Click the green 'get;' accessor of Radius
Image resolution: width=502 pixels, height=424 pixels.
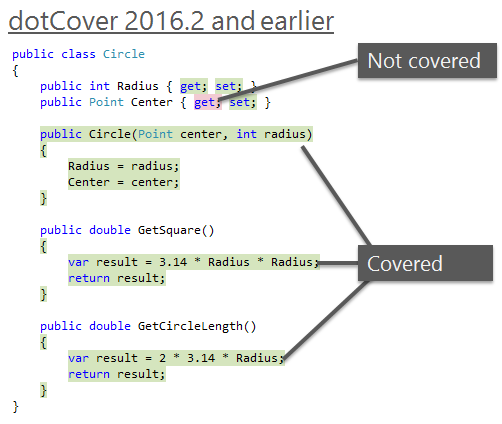click(x=194, y=86)
